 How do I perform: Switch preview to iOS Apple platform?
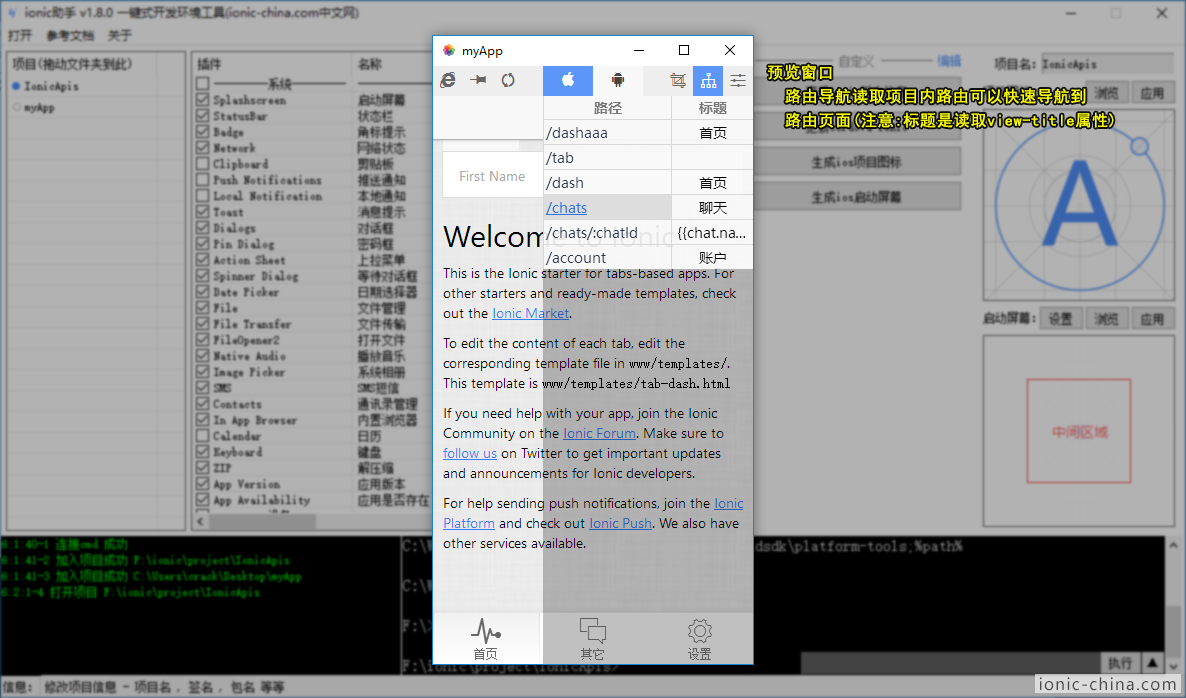[x=568, y=80]
